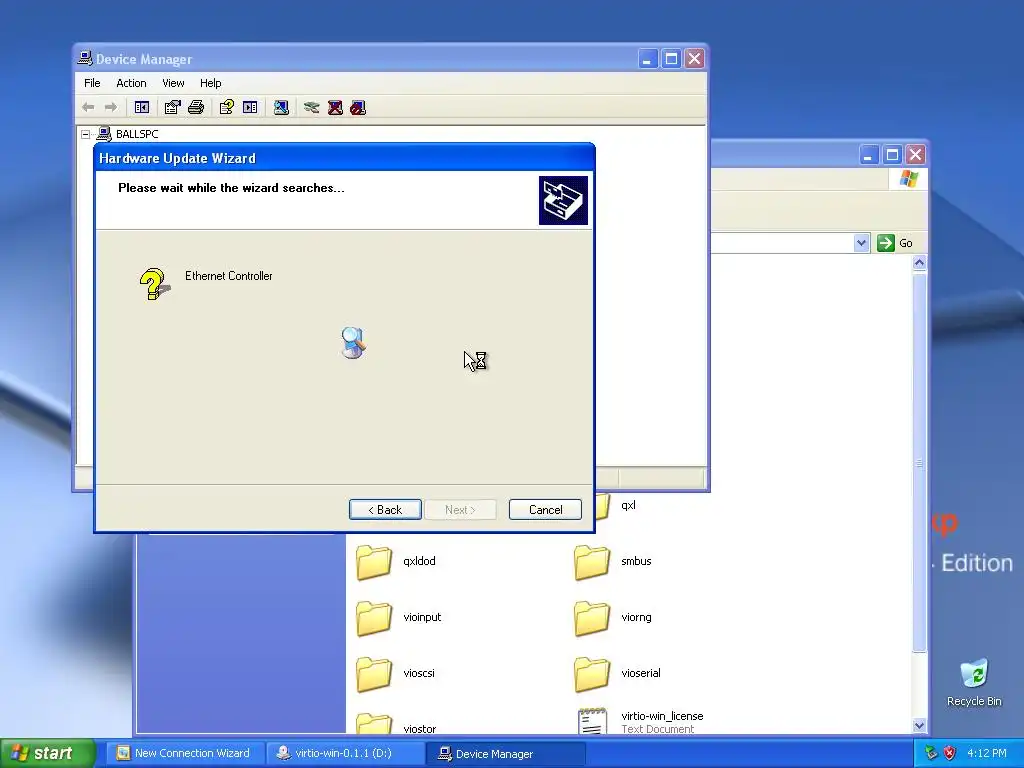Screen dimensions: 1024x768
Task: Click the network connection tray icon
Action: (x=931, y=753)
